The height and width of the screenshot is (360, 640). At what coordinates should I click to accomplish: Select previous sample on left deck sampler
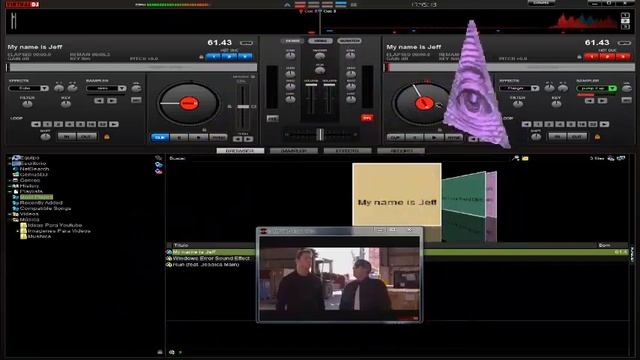pyautogui.click(x=99, y=100)
